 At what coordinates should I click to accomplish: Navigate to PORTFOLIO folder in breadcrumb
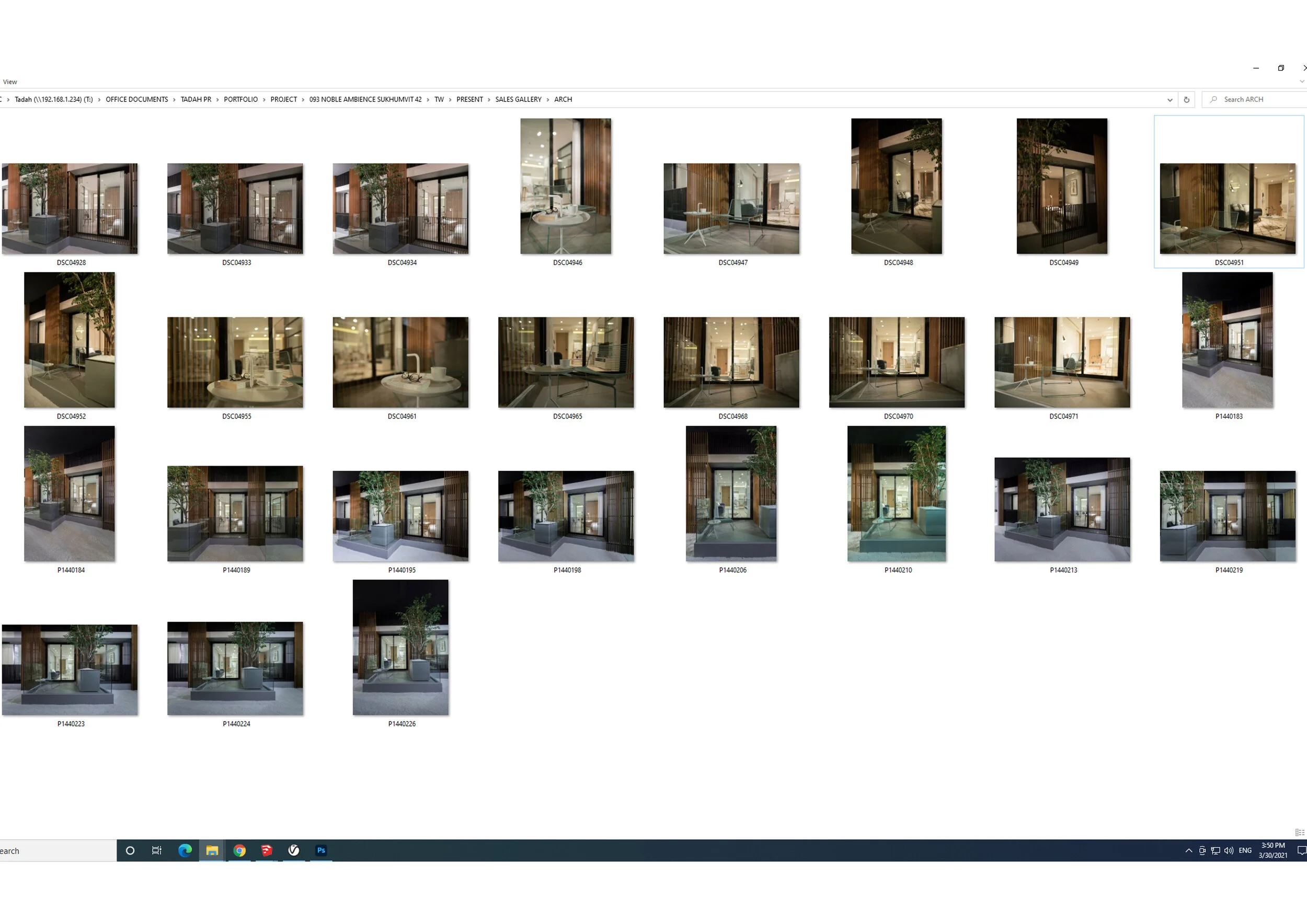point(240,100)
